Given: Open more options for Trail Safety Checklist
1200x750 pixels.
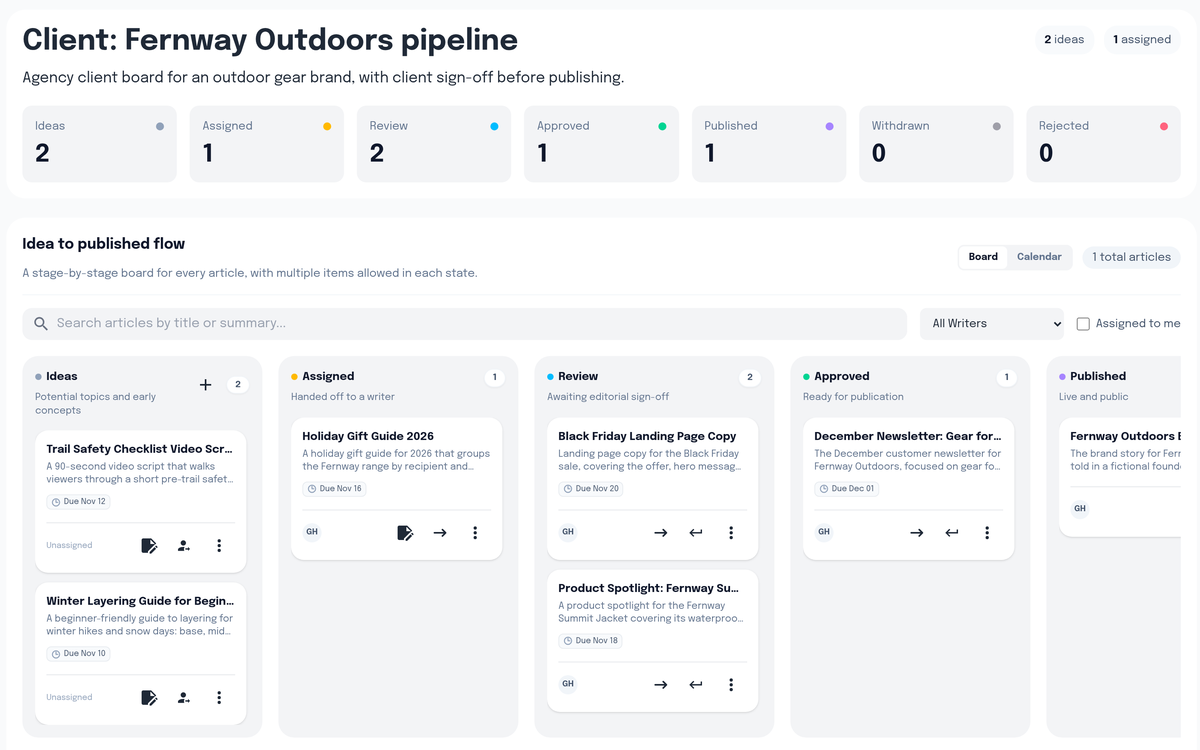Looking at the screenshot, I should click(219, 545).
